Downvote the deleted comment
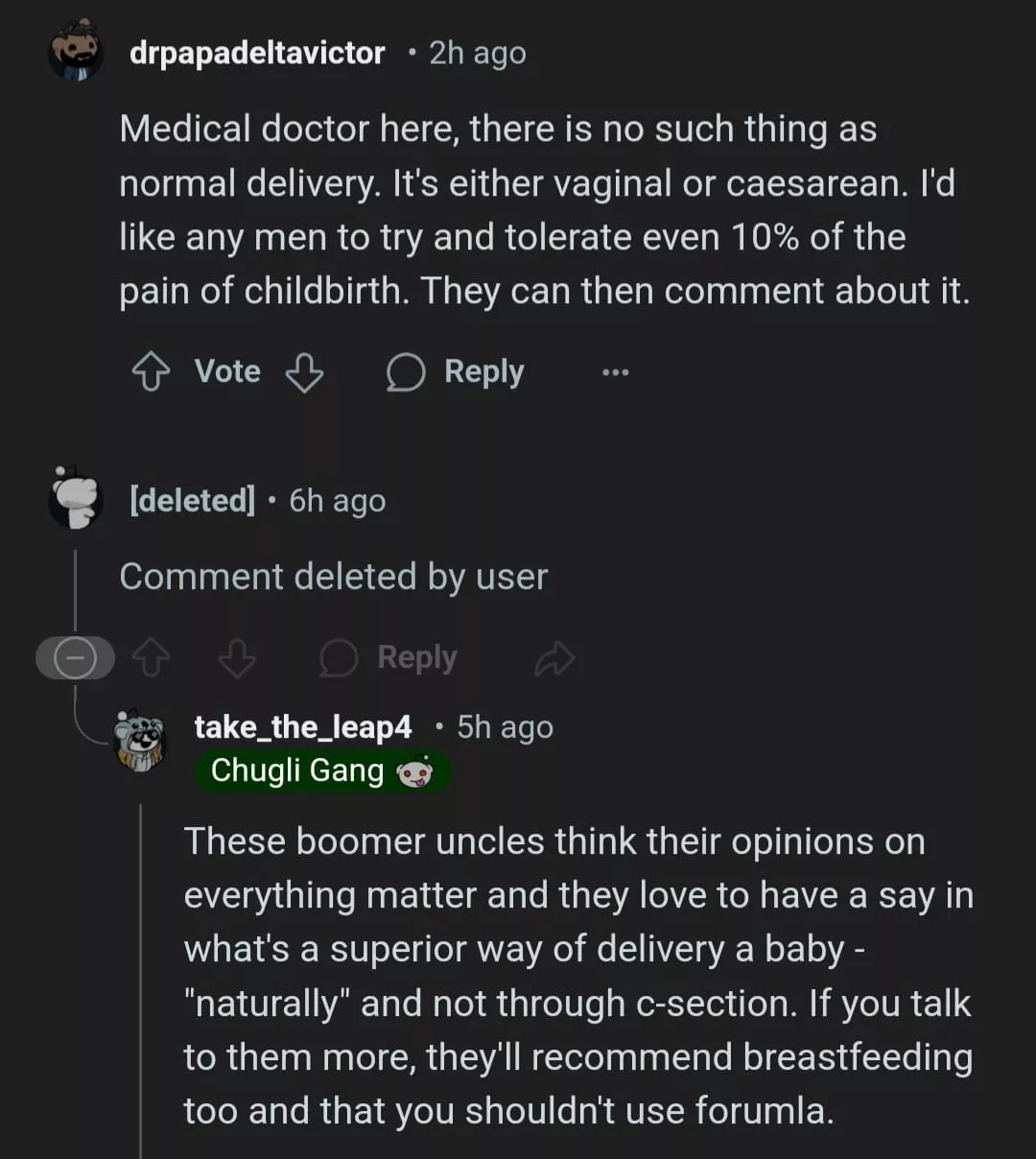 (x=237, y=658)
